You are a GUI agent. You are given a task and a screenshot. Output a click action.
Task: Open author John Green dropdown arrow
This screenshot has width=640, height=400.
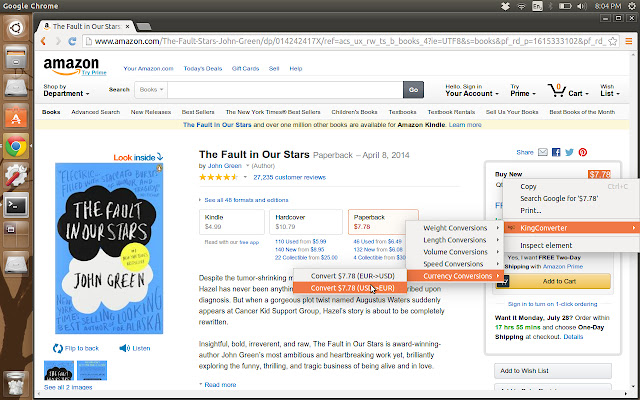point(247,166)
